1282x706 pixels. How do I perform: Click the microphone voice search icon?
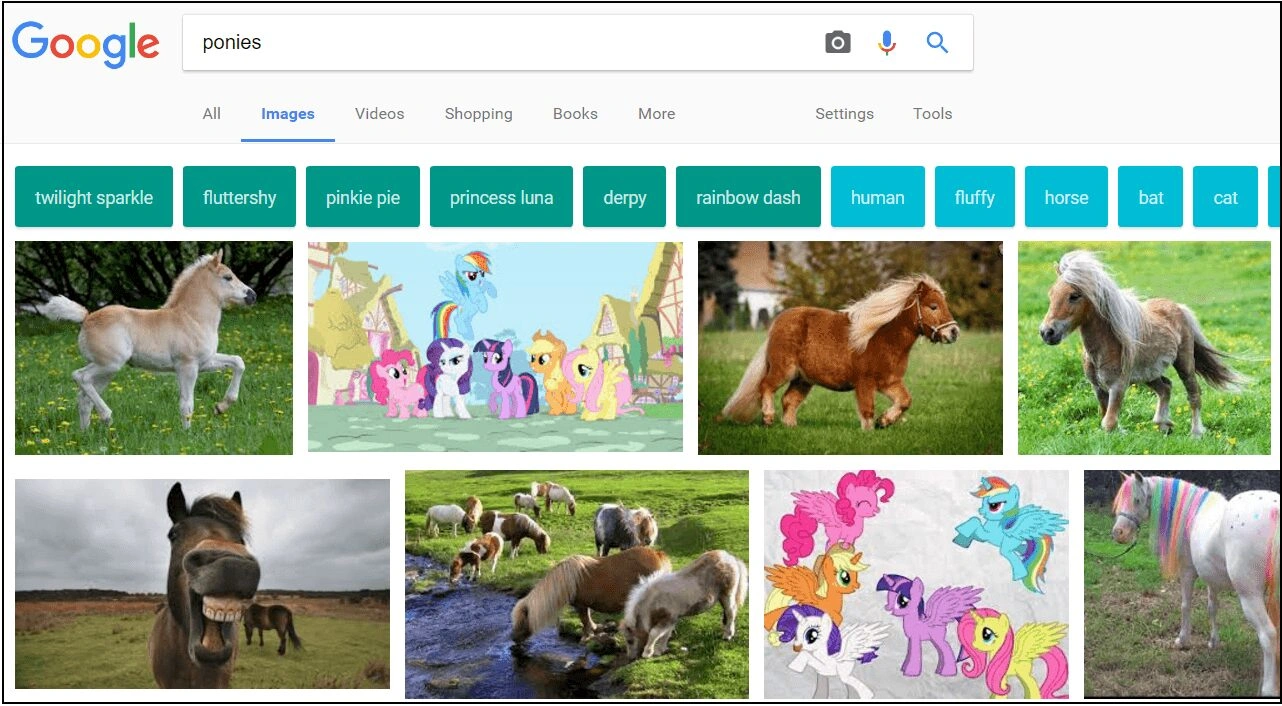(887, 43)
